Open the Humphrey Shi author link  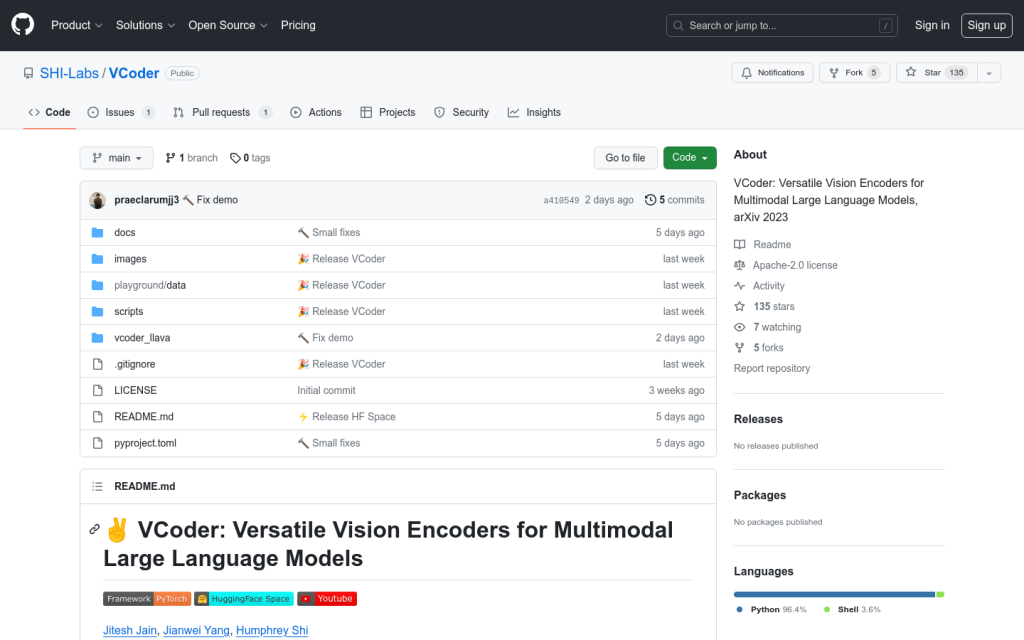(272, 630)
